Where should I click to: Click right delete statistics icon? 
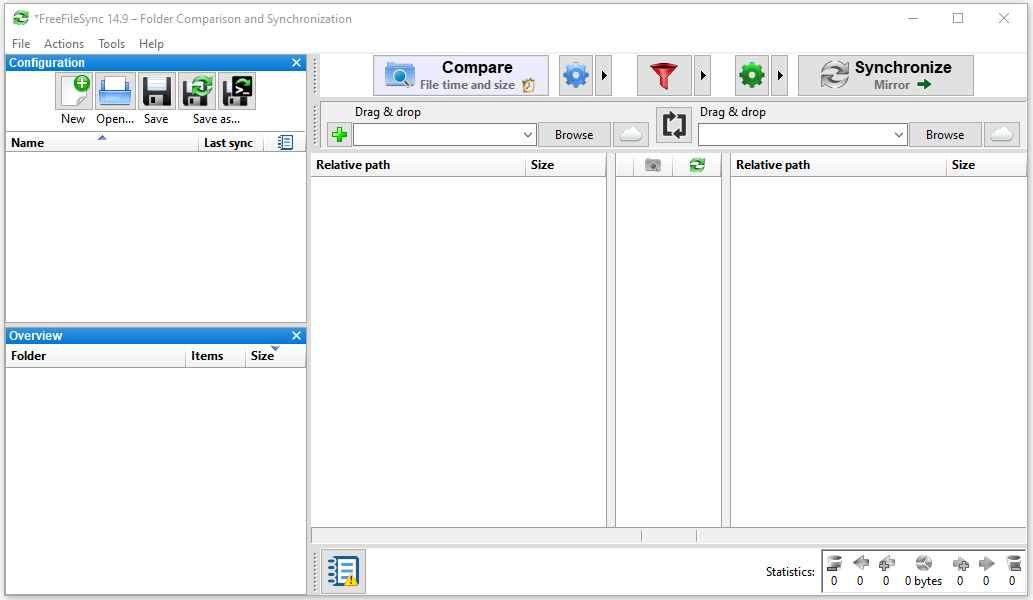tap(1013, 563)
